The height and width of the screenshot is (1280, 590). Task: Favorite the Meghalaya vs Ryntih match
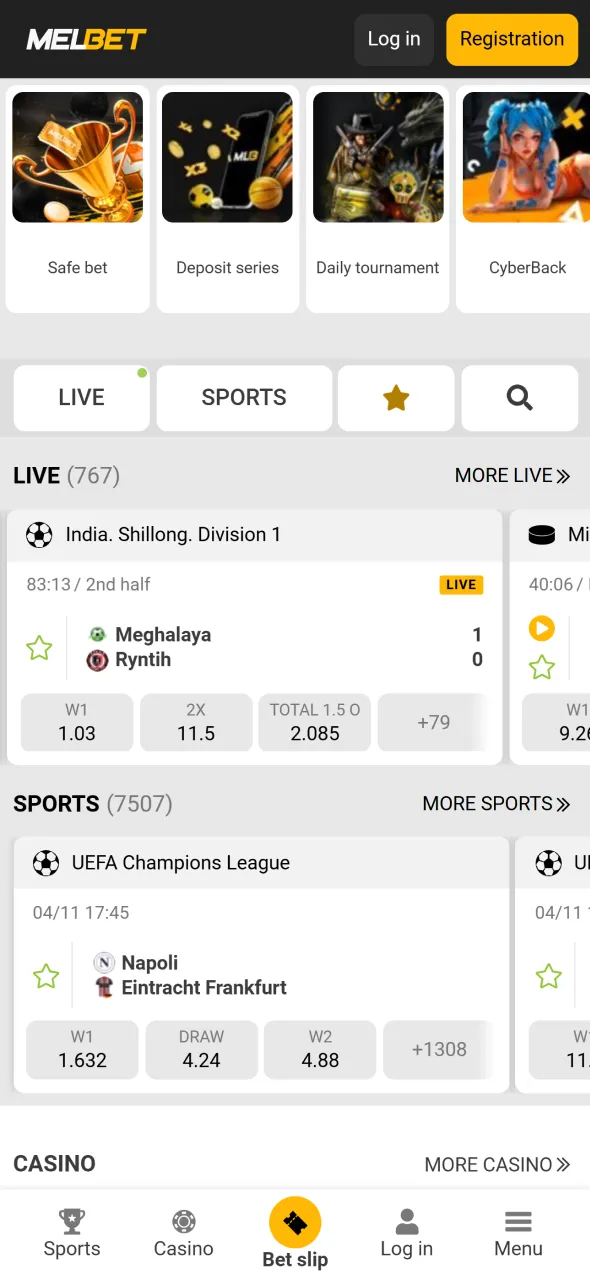38,647
